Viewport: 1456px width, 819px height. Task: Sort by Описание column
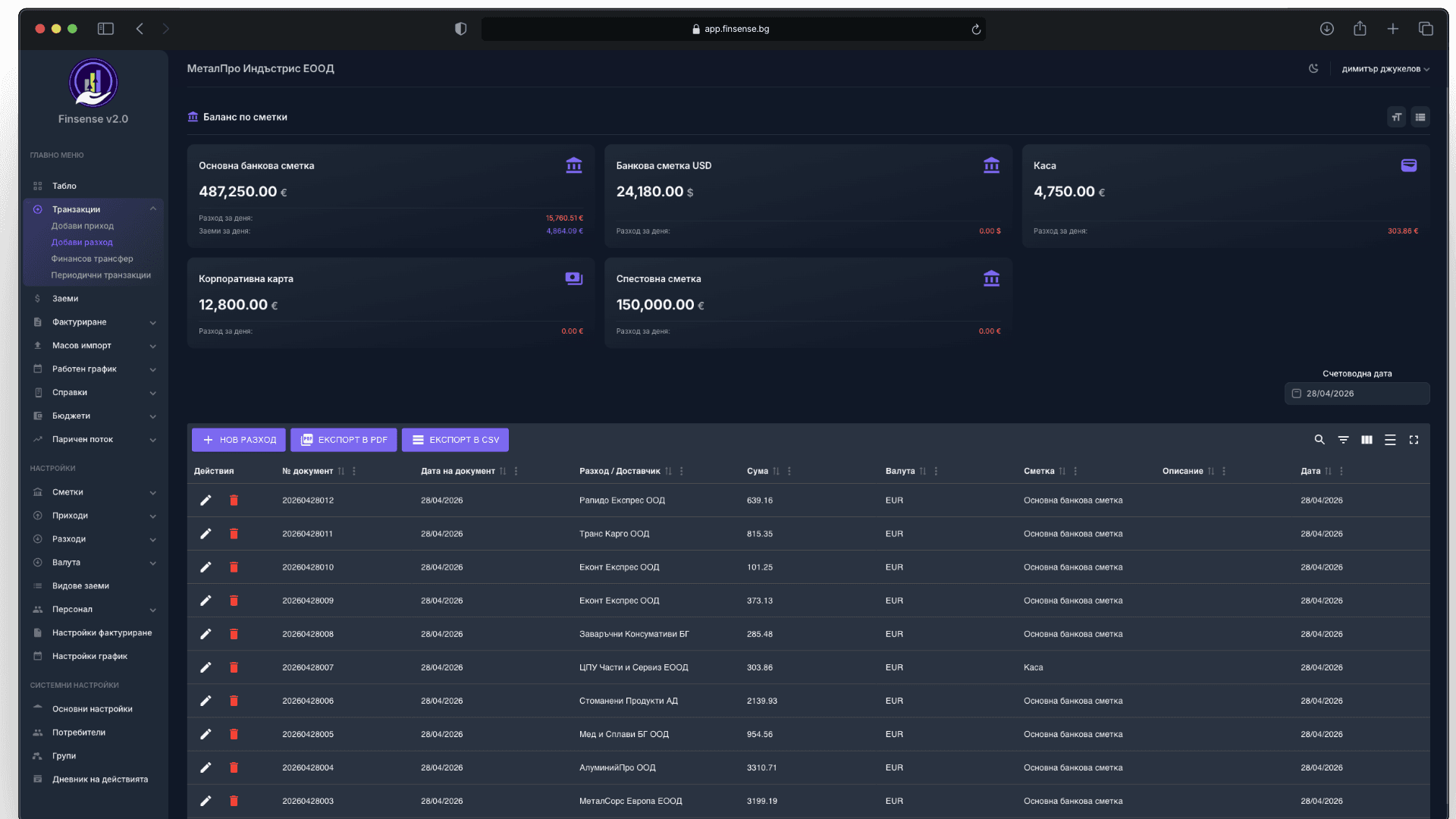(1211, 472)
